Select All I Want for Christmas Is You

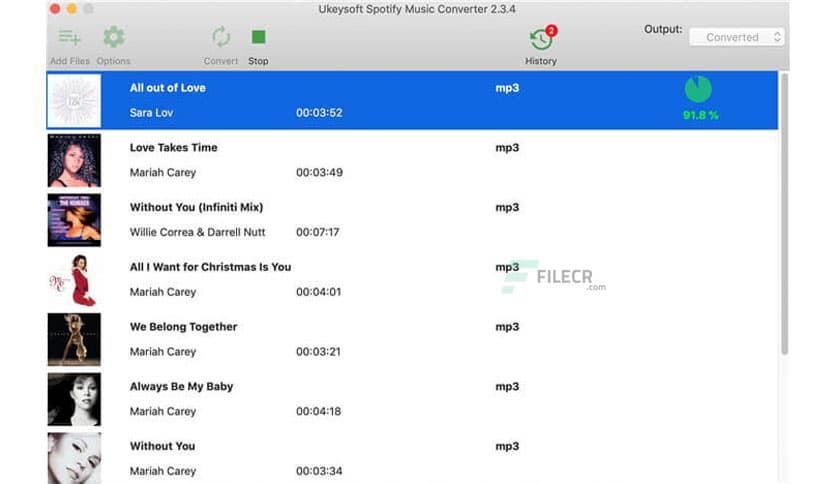click(210, 267)
